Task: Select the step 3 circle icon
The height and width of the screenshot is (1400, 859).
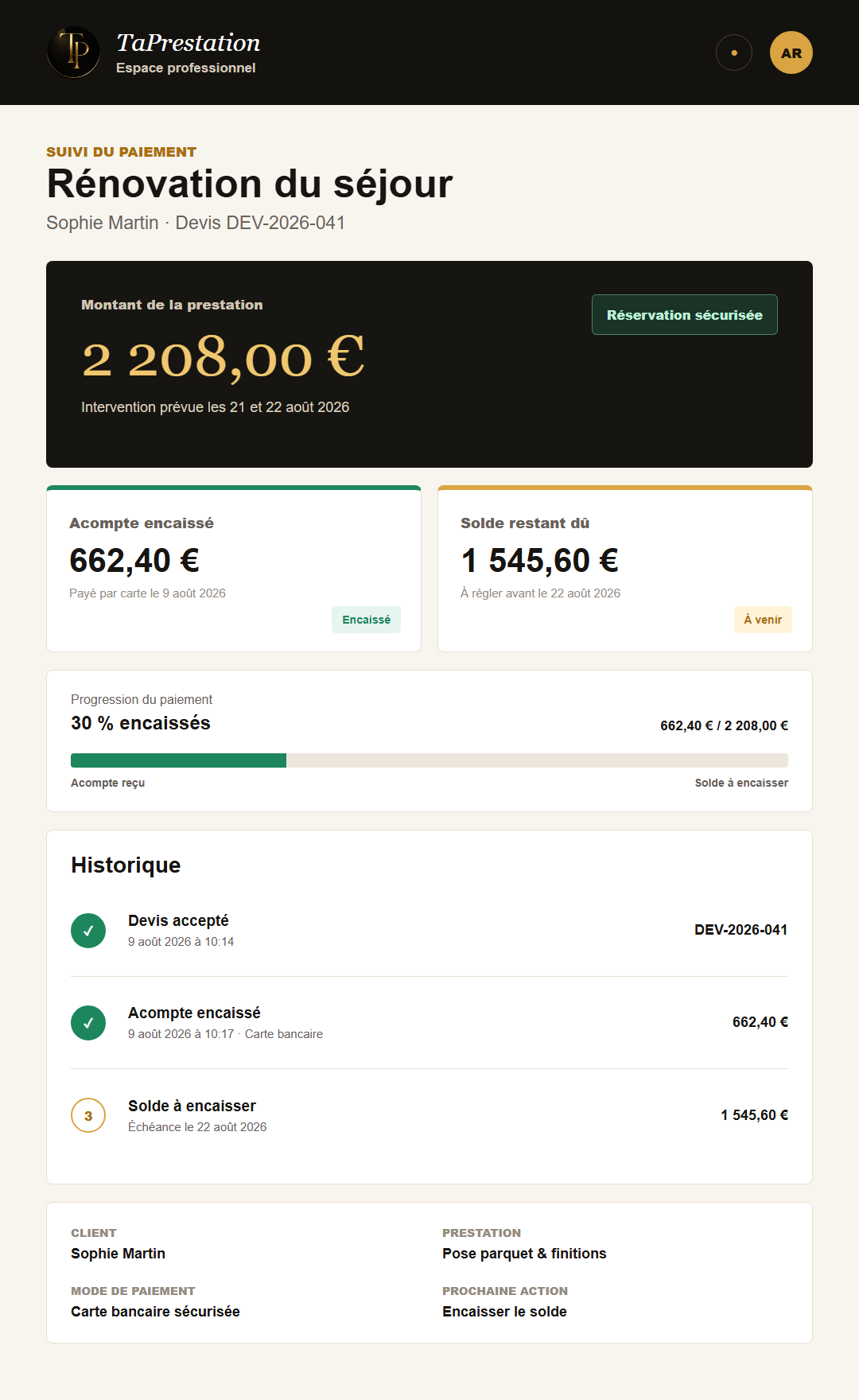Action: click(88, 1115)
